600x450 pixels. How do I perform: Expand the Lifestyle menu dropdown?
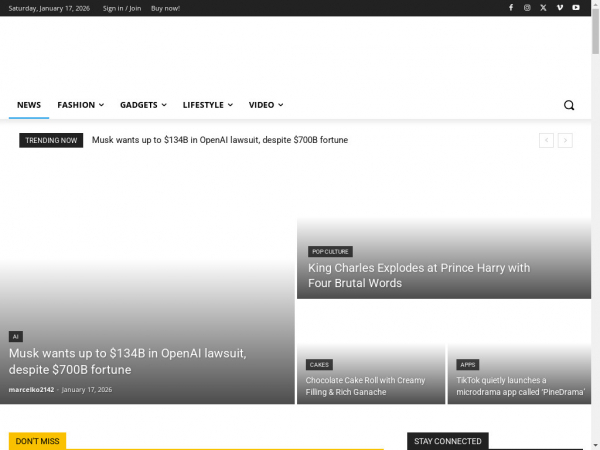pos(207,105)
